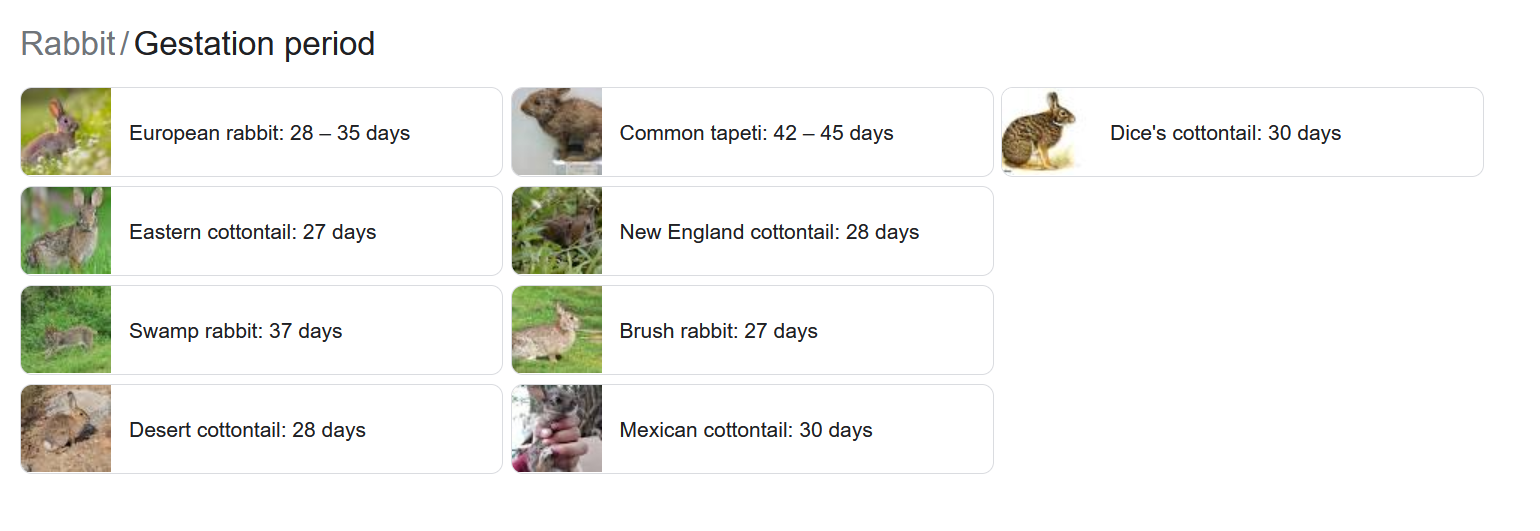Click Swamp rabbit: 37 days label

coord(235,331)
